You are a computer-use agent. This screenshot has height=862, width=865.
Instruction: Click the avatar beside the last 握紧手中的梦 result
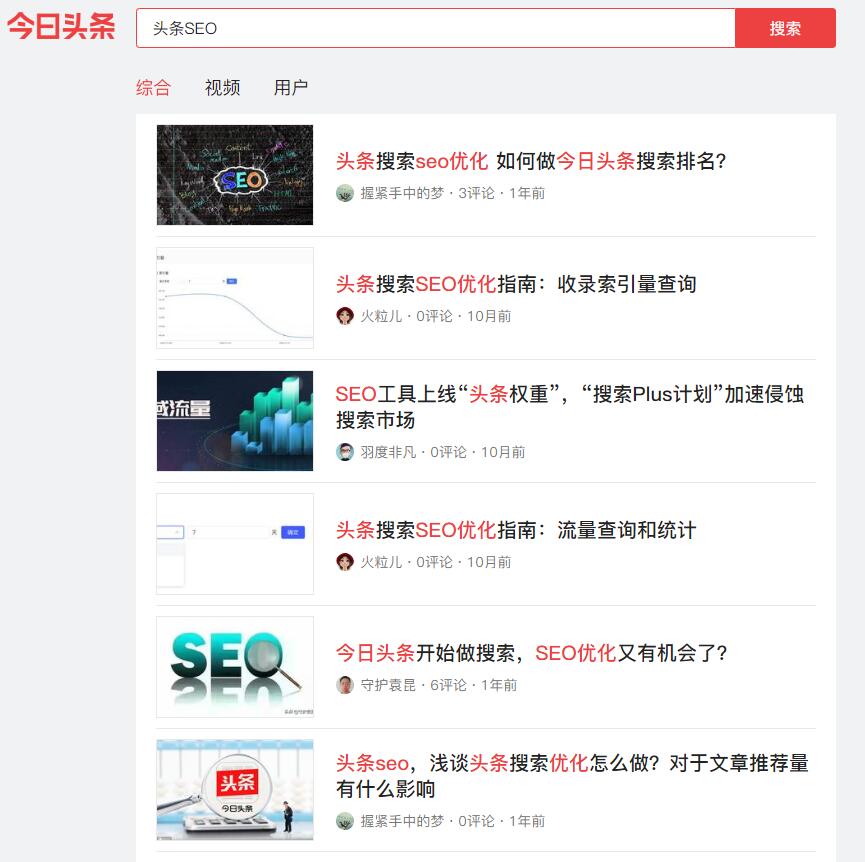[344, 820]
